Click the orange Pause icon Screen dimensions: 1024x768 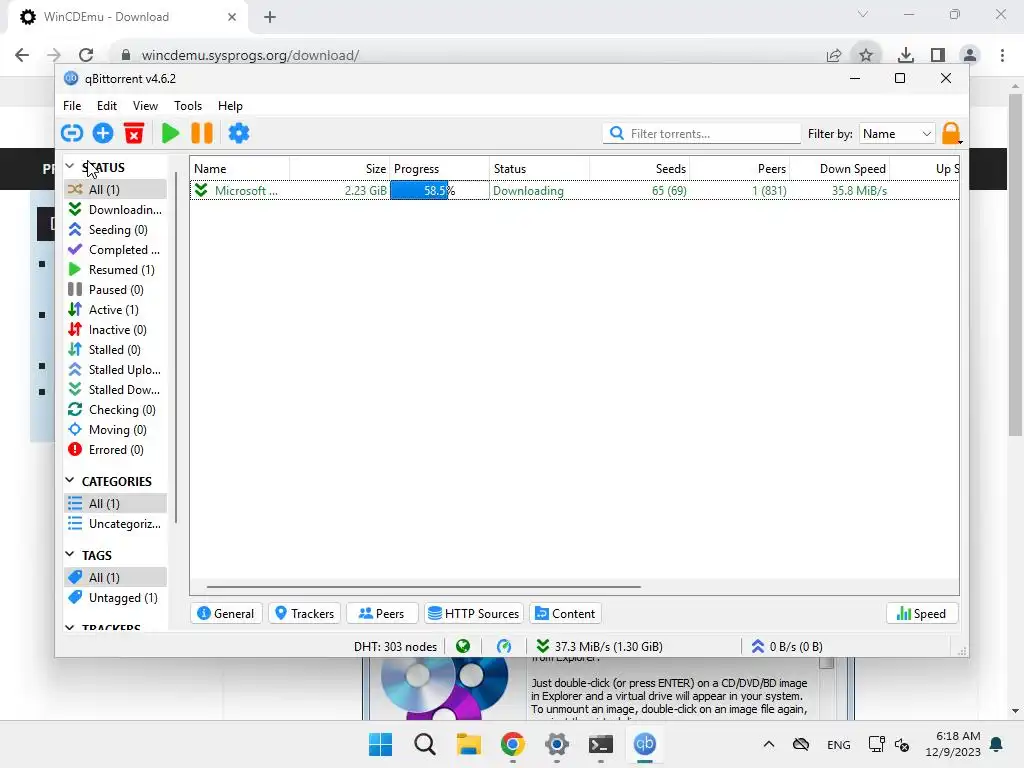[202, 133]
